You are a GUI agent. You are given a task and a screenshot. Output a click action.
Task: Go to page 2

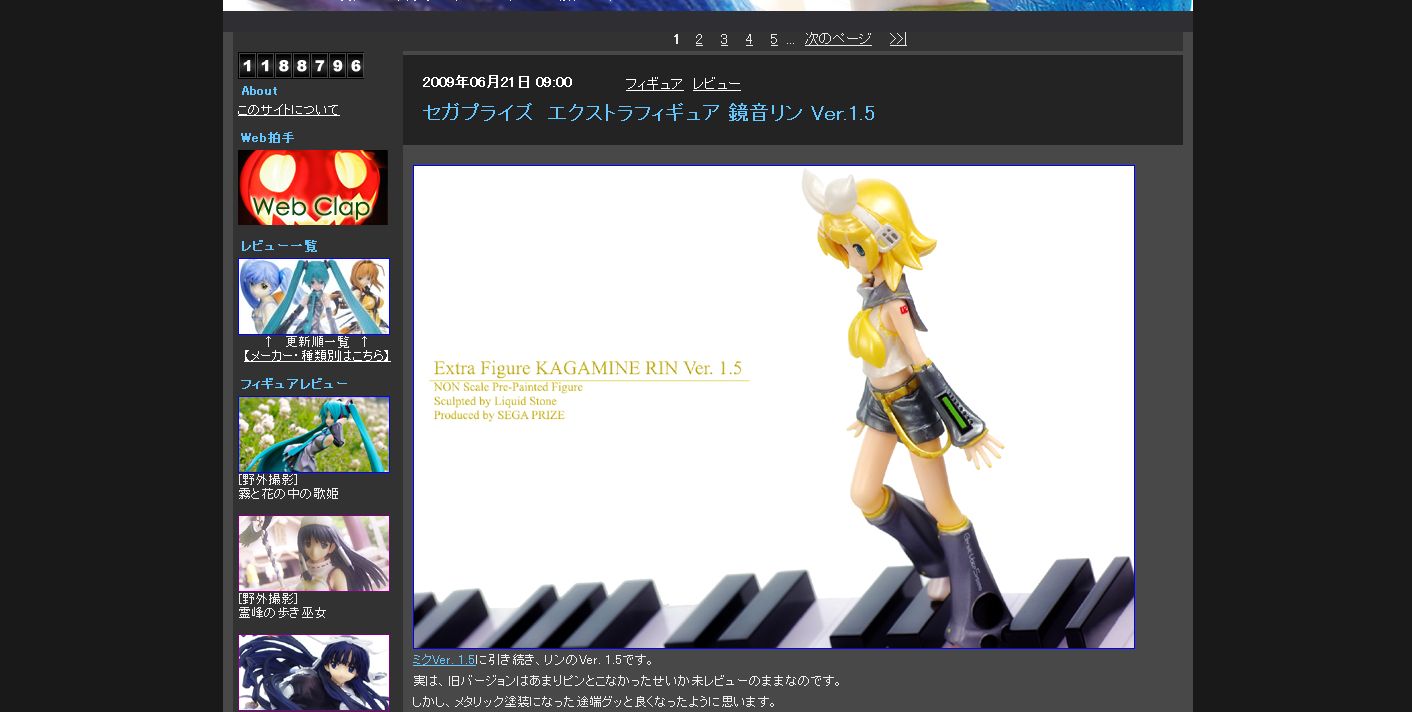pos(699,39)
